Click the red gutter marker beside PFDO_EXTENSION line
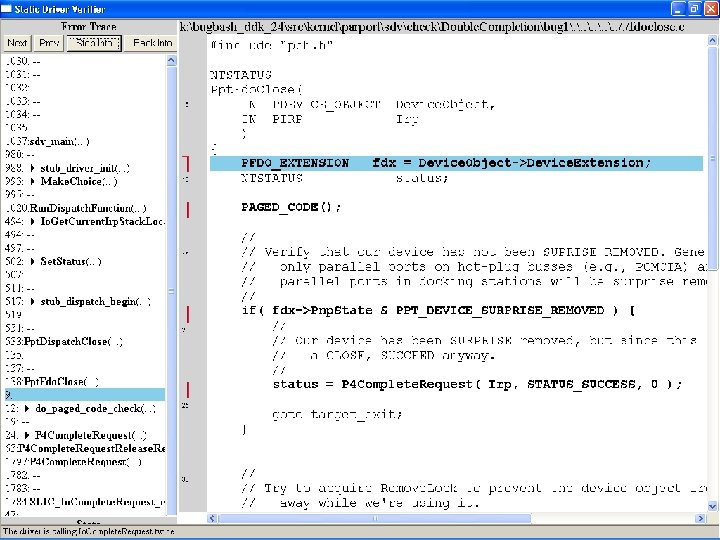This screenshot has width=720, height=540. (186, 163)
